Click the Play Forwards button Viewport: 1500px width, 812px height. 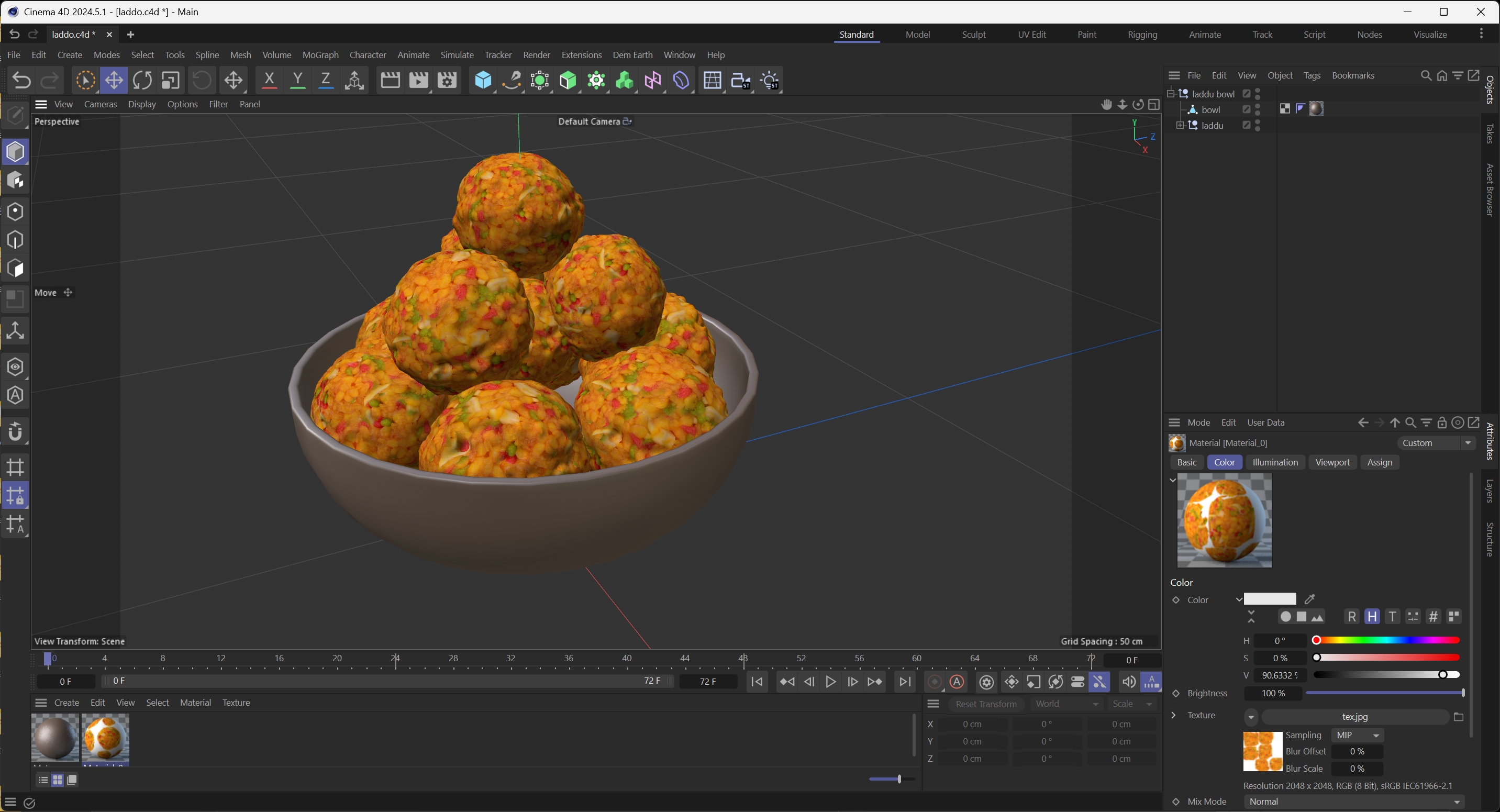830,682
